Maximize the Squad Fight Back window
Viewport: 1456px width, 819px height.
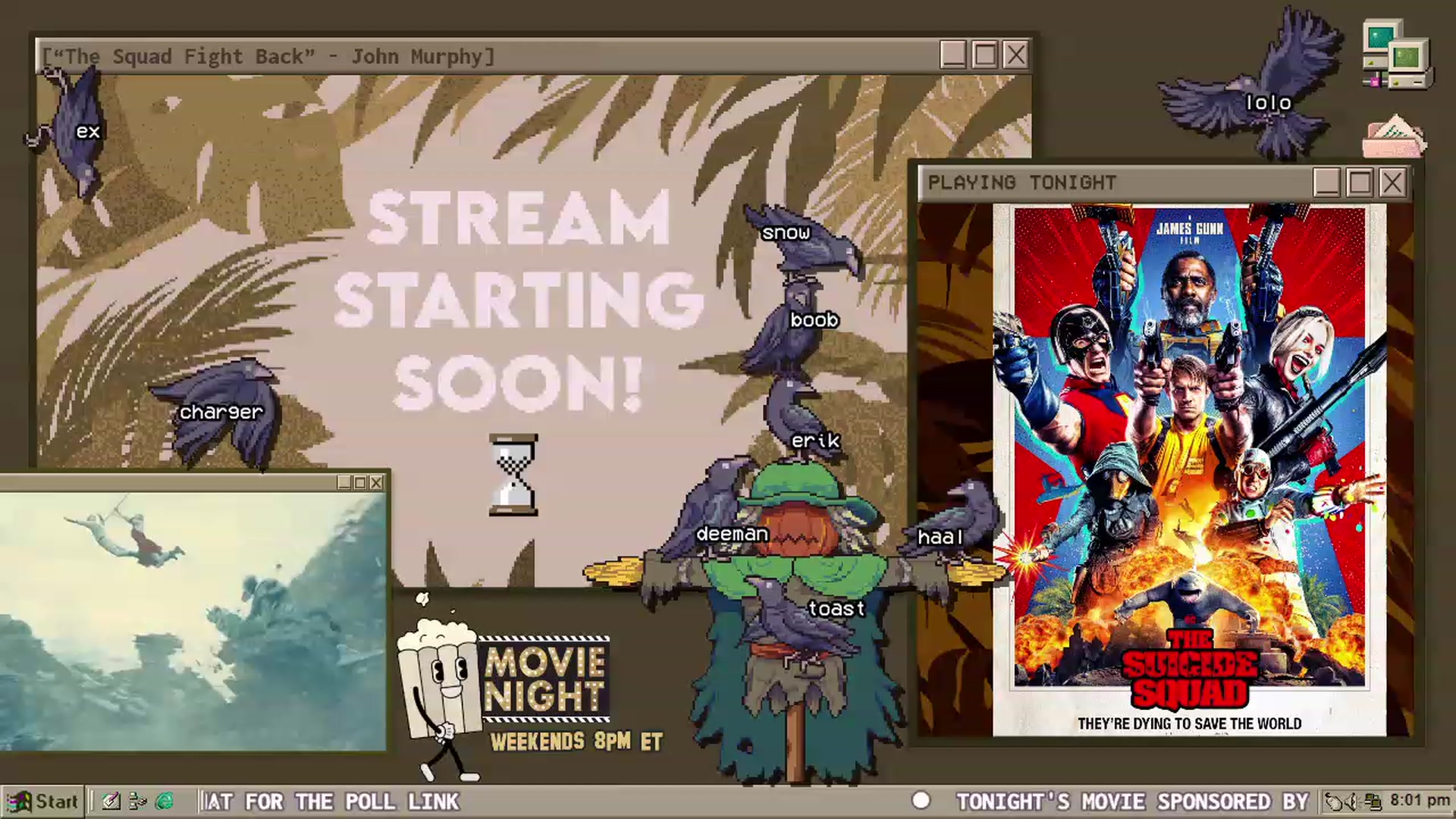985,55
